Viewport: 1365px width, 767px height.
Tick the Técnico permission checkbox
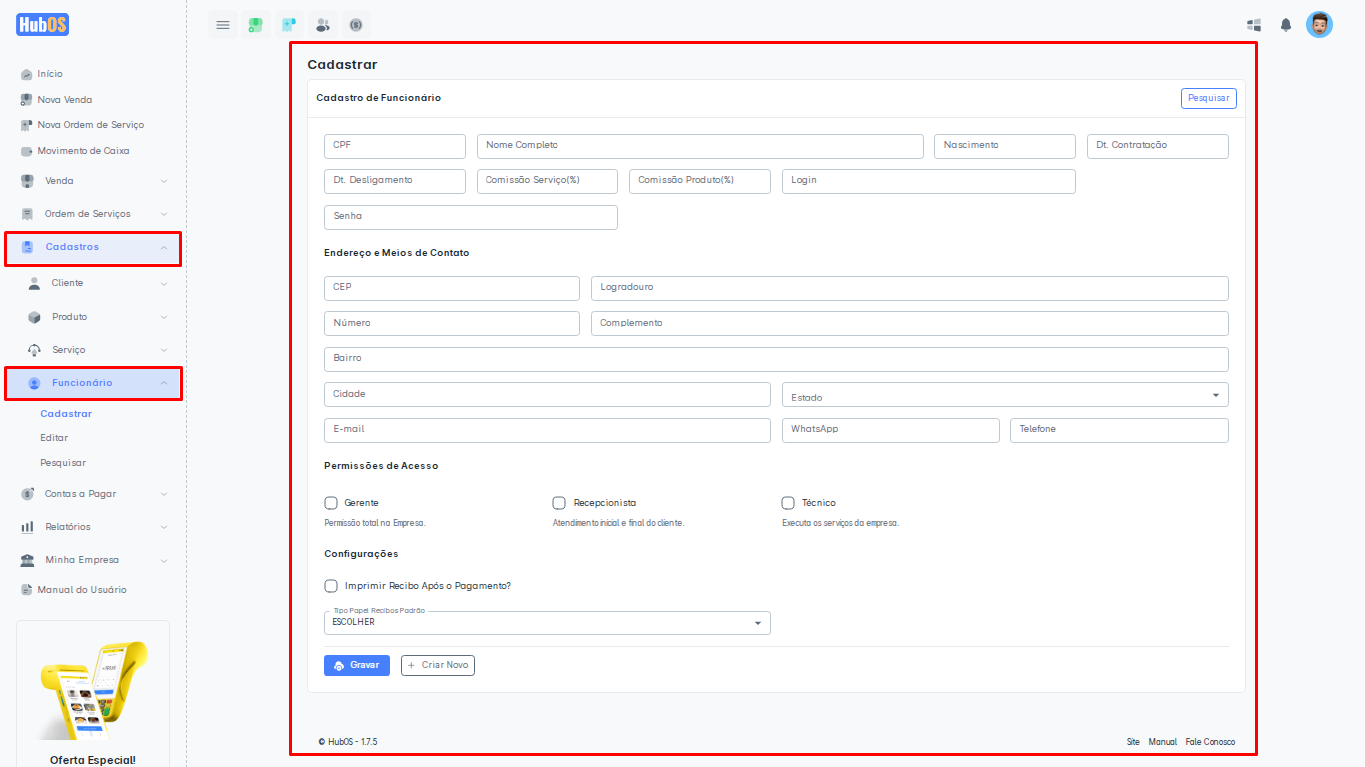[788, 503]
